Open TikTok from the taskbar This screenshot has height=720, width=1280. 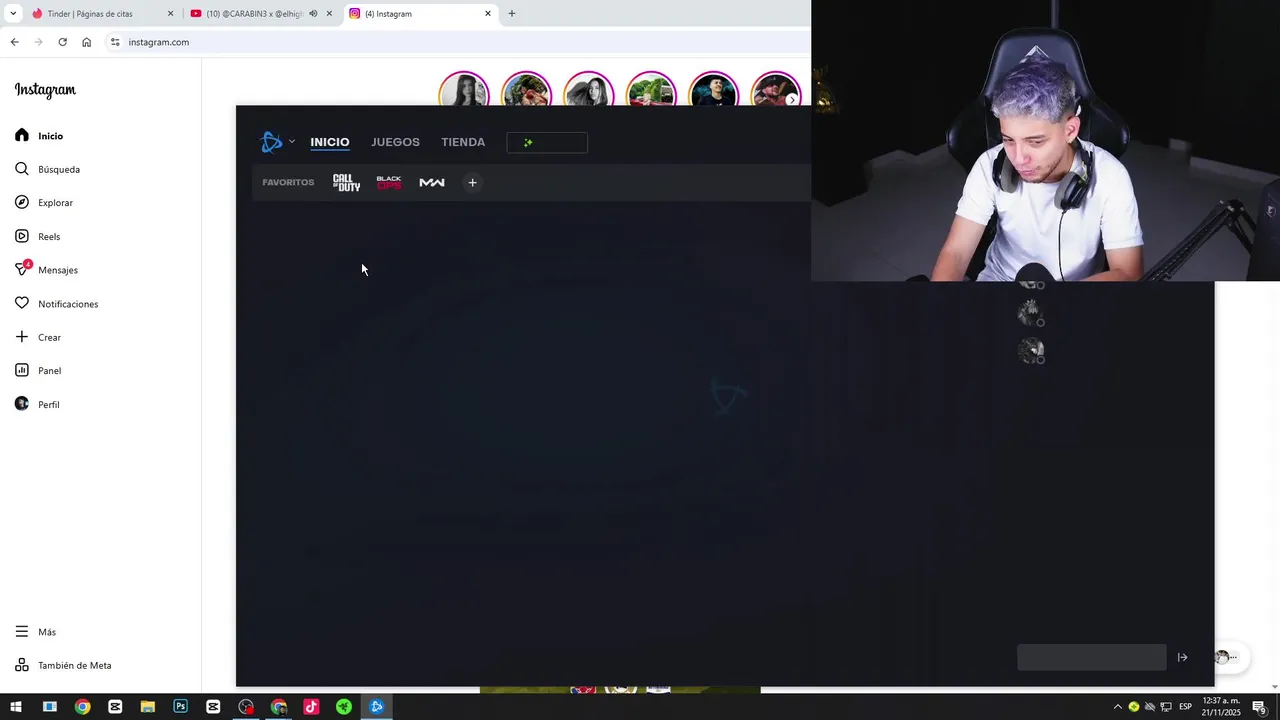311,707
